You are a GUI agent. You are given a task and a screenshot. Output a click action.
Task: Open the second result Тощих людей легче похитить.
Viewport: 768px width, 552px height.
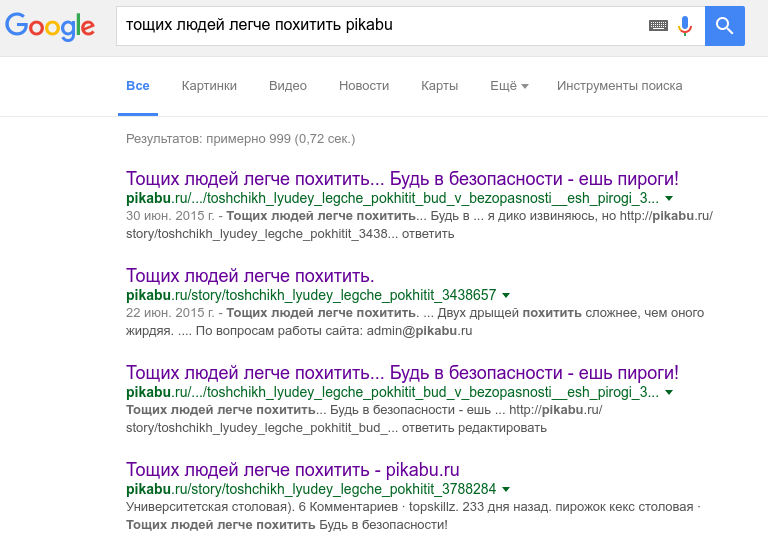(x=250, y=276)
